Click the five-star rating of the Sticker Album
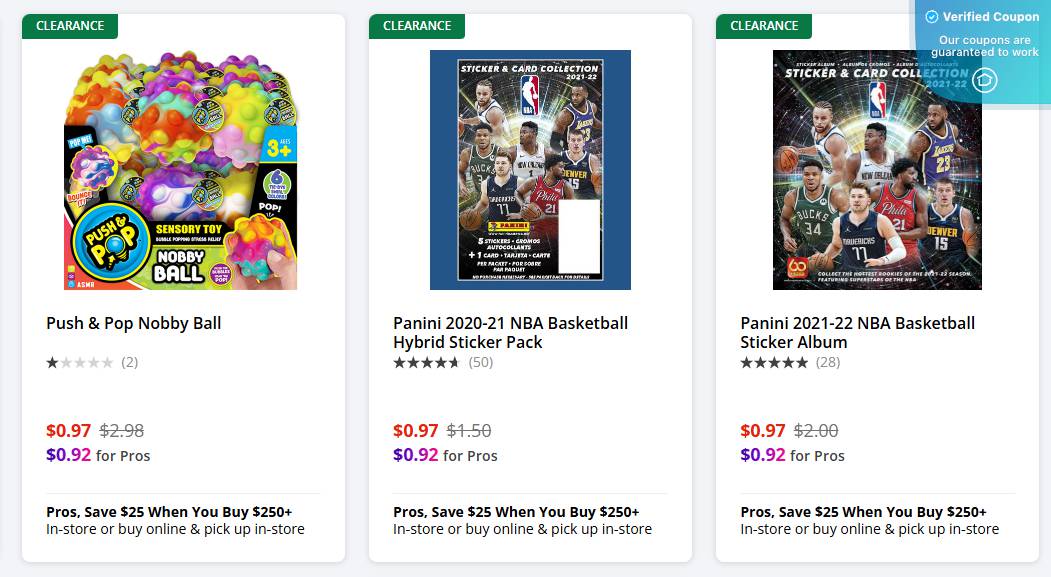This screenshot has width=1051, height=577. (774, 362)
